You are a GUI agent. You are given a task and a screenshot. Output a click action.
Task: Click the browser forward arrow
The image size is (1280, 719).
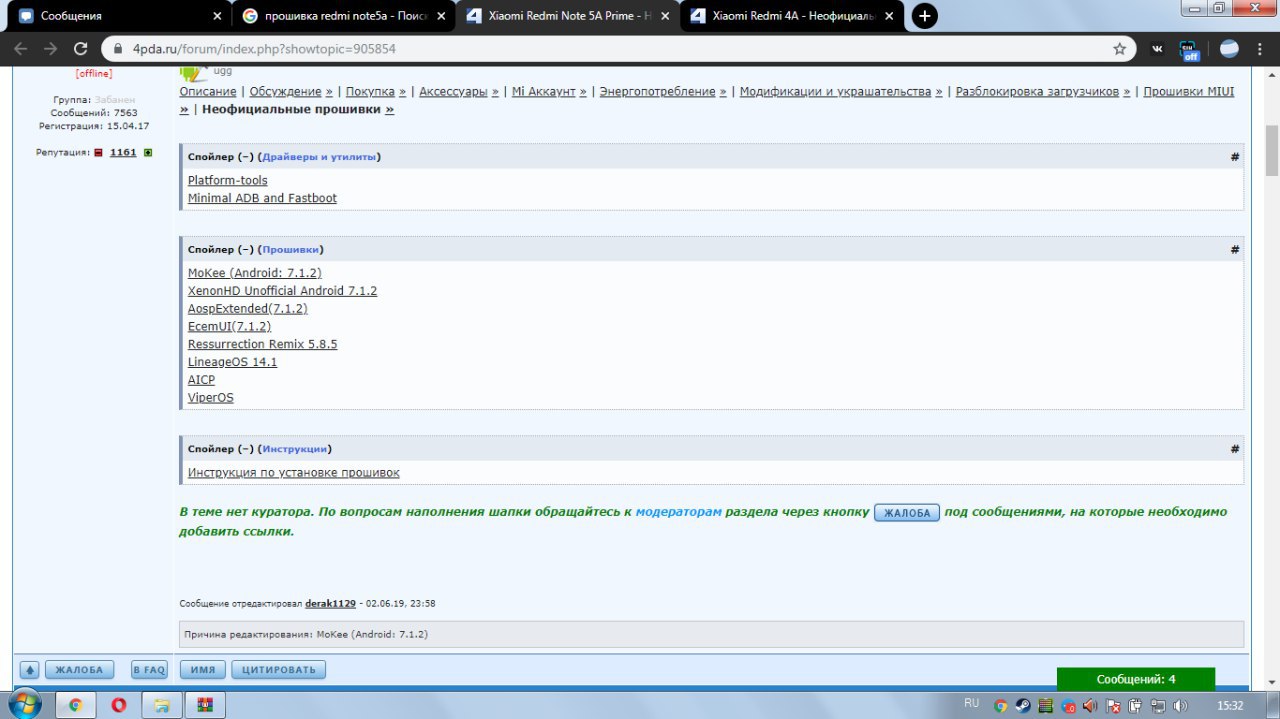click(51, 48)
